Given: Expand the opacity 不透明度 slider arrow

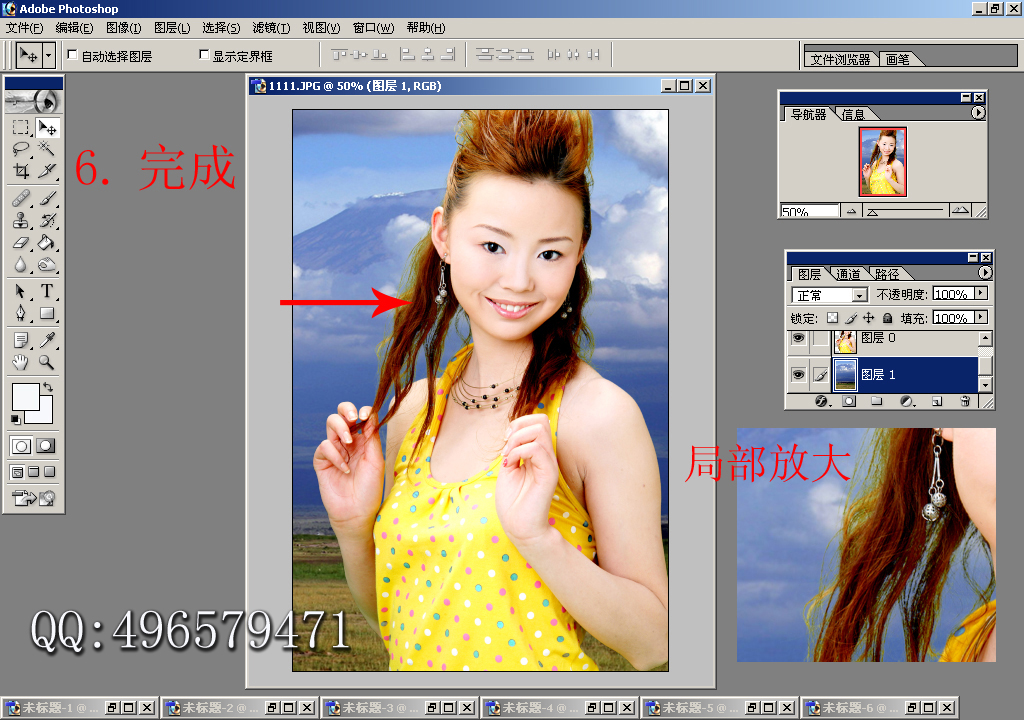Looking at the screenshot, I should [981, 293].
